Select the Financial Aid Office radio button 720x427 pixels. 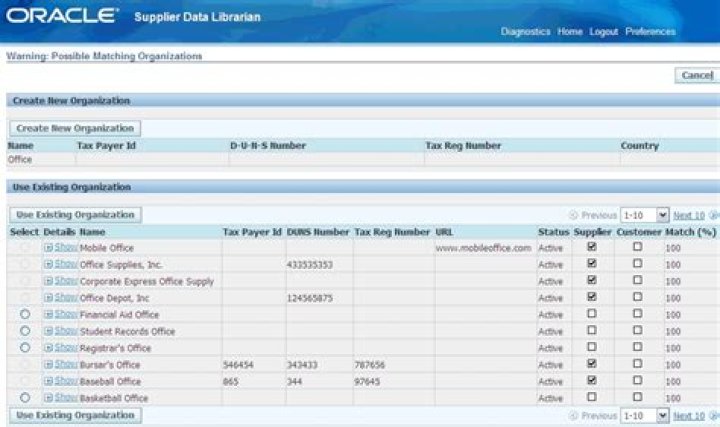tap(25, 314)
